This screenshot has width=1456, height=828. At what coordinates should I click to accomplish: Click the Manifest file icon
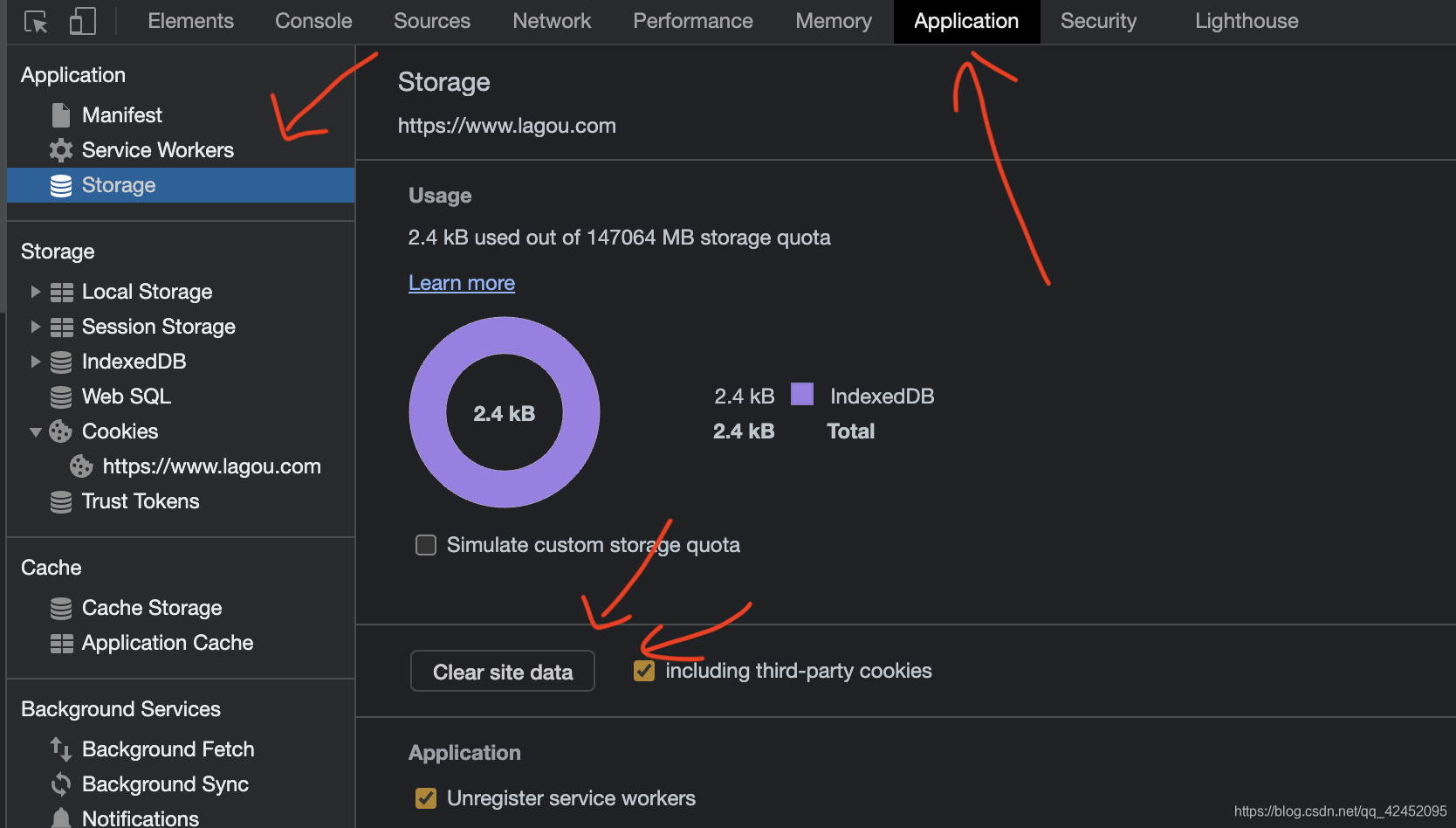pos(61,115)
